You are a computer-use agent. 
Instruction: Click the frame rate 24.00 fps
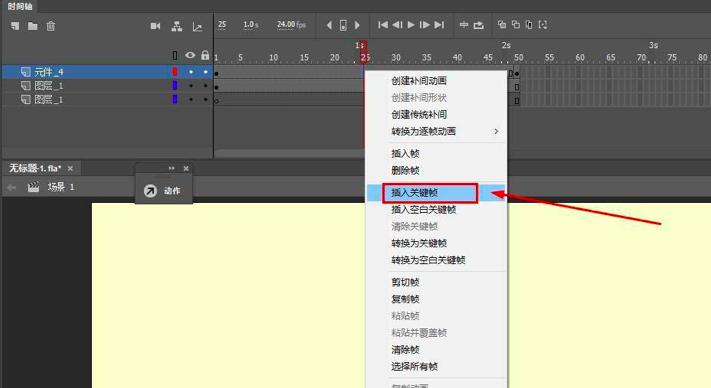click(292, 24)
